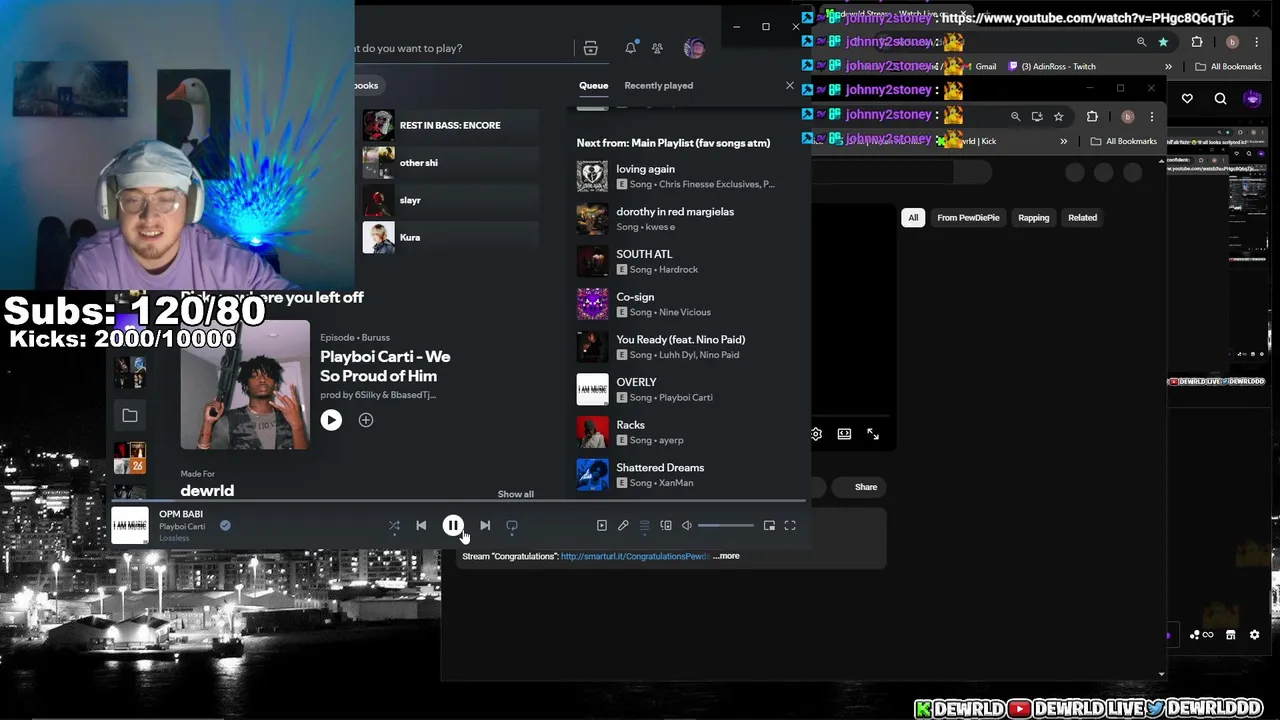Adjust the Spotify volume slider
Image resolution: width=1280 pixels, height=720 pixels.
point(726,525)
